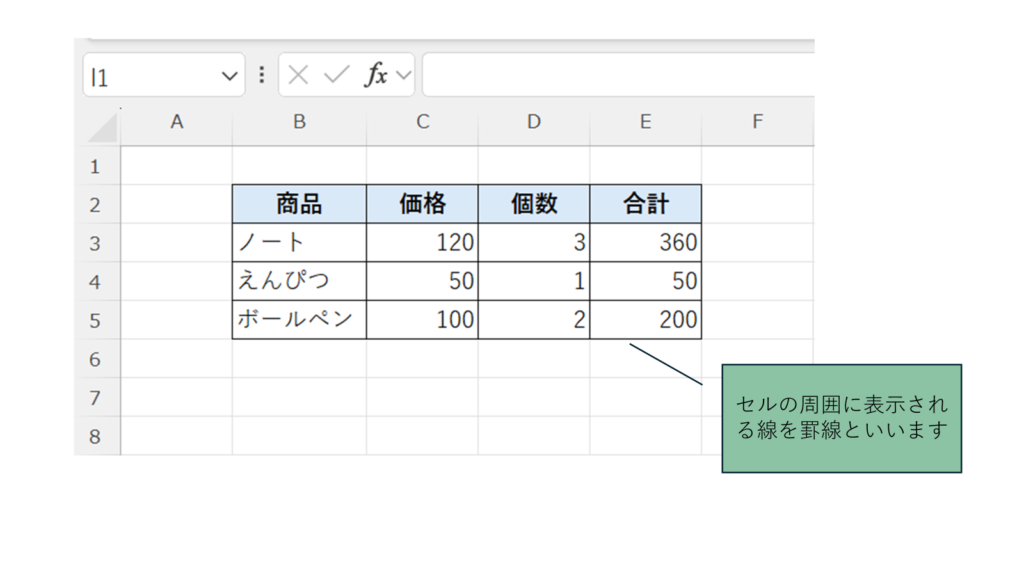This screenshot has width=1024, height=576.
Task: Click inside the Name Box showing I1
Action: (150, 76)
